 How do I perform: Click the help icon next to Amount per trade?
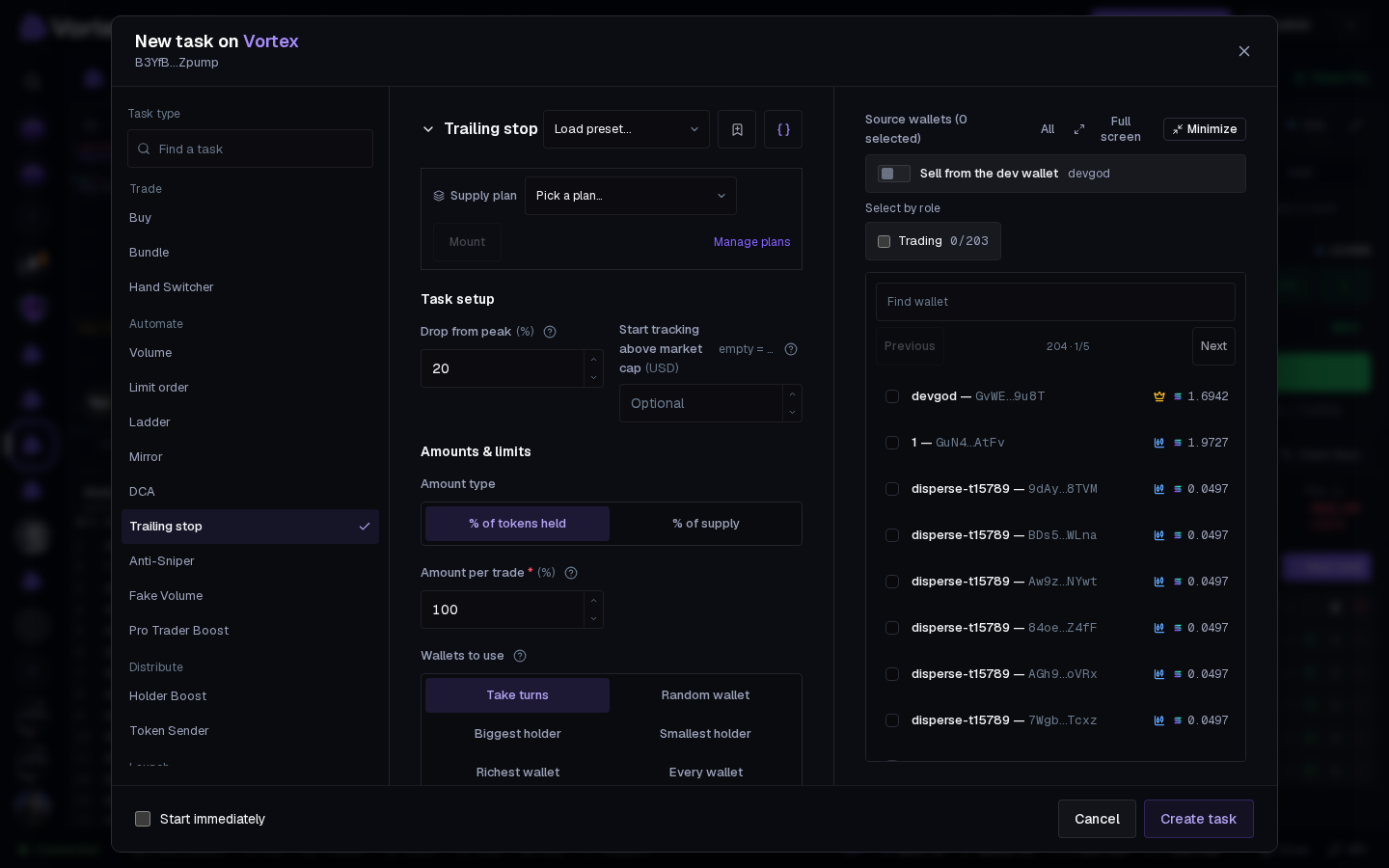point(571,573)
